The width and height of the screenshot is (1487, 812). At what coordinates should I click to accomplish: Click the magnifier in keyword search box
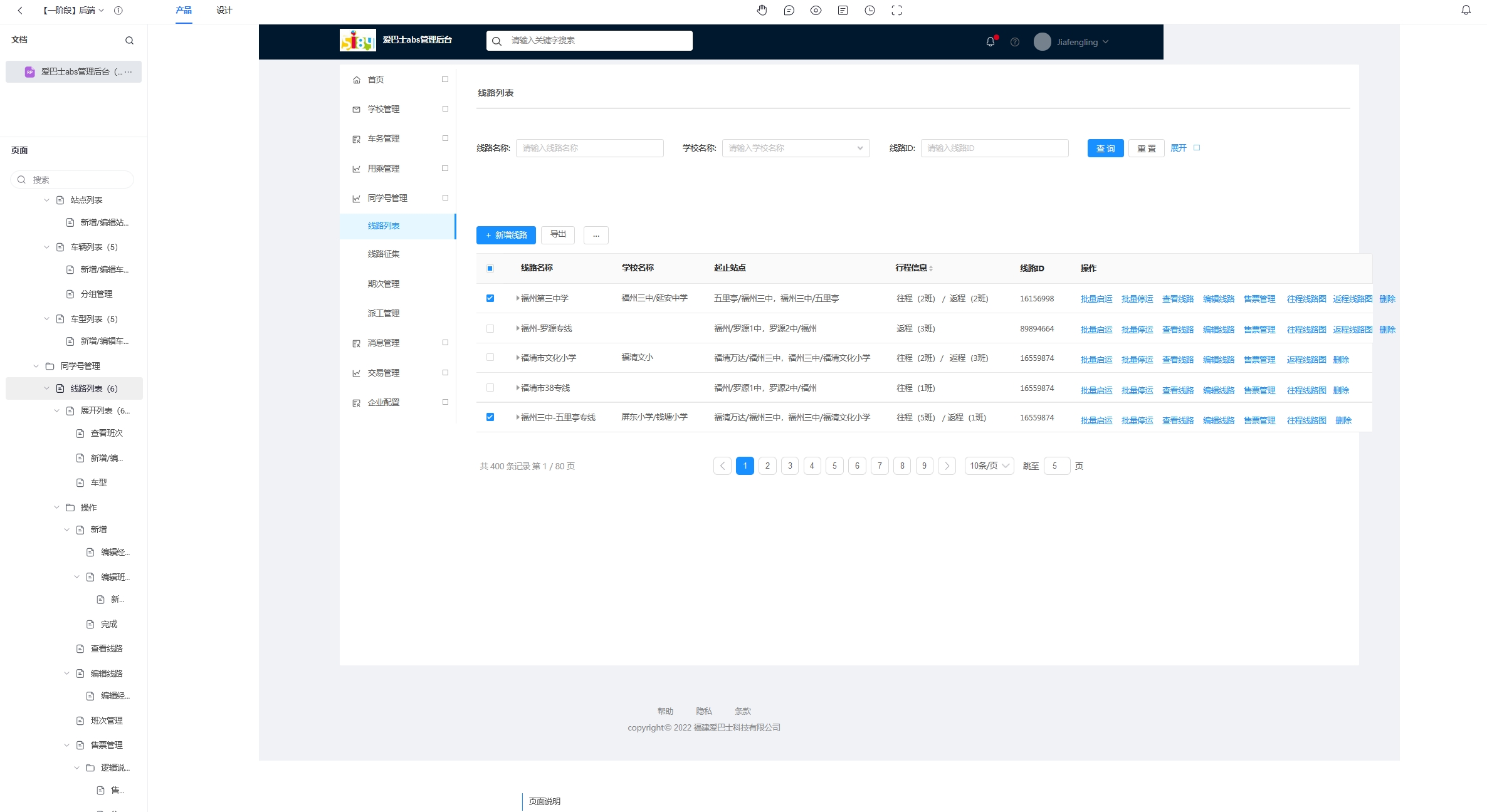pos(497,41)
